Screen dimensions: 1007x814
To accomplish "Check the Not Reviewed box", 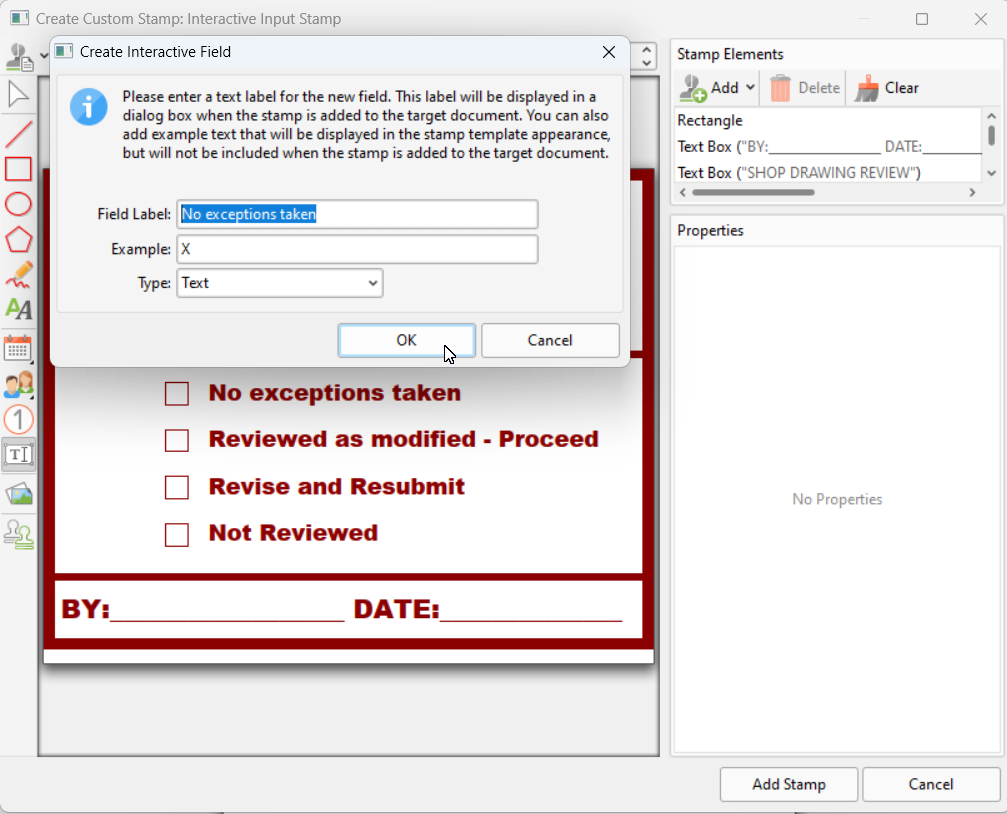I will 177,534.
